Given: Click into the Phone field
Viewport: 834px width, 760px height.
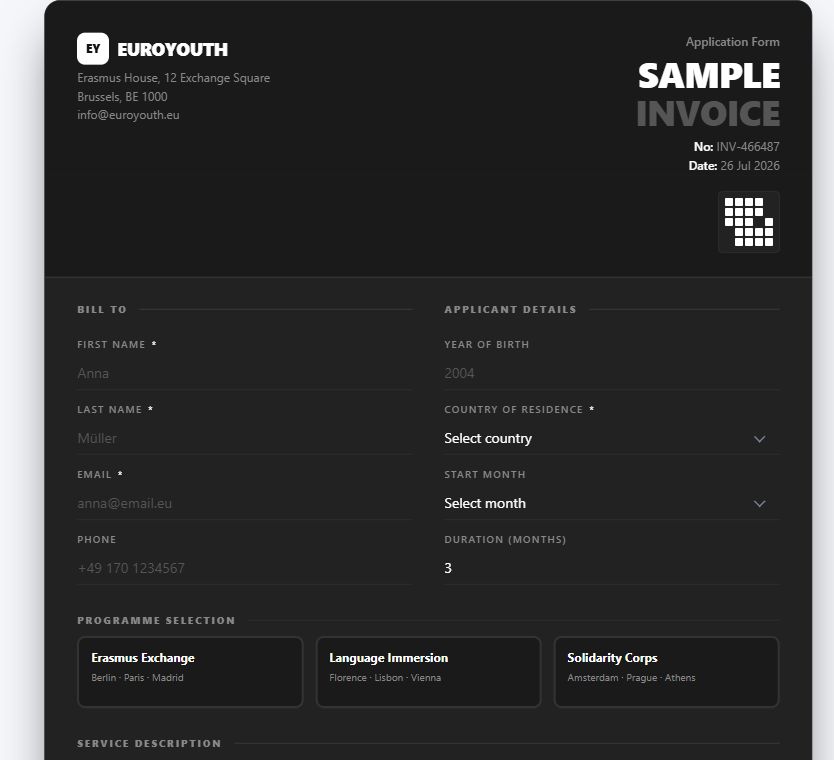Looking at the screenshot, I should coord(245,568).
